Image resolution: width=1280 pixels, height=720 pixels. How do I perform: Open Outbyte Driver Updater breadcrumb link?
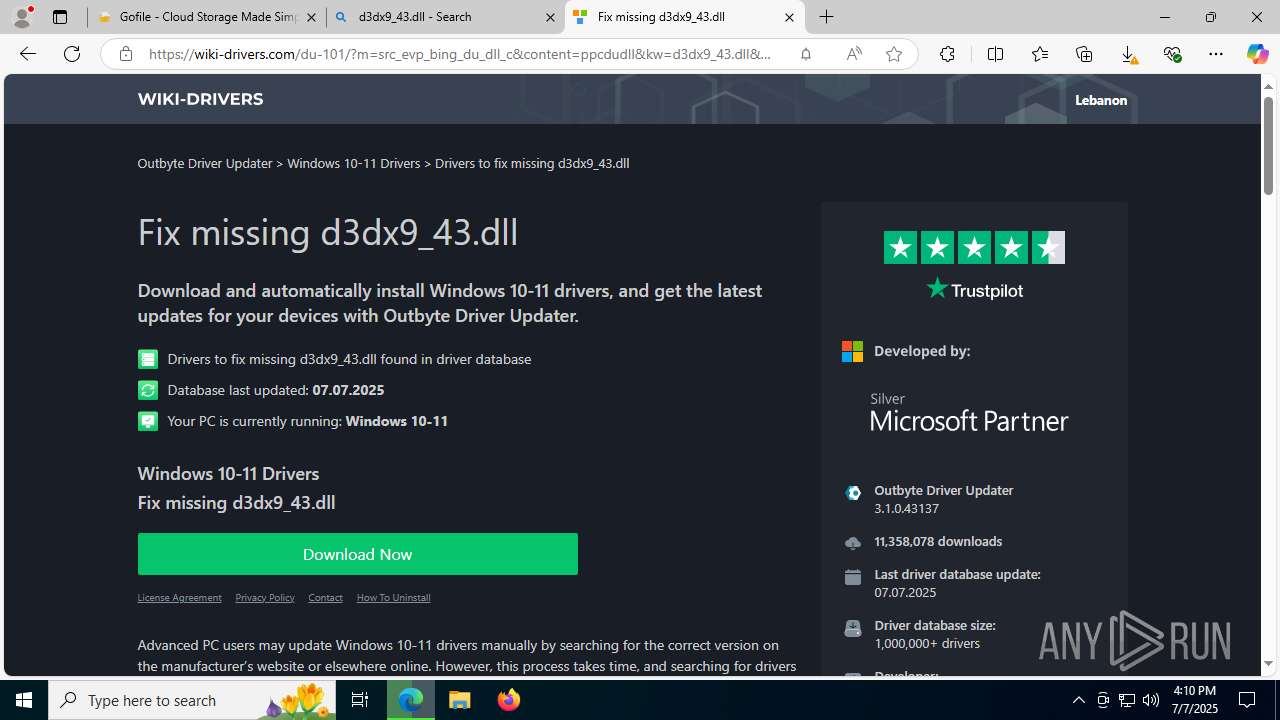coord(205,163)
